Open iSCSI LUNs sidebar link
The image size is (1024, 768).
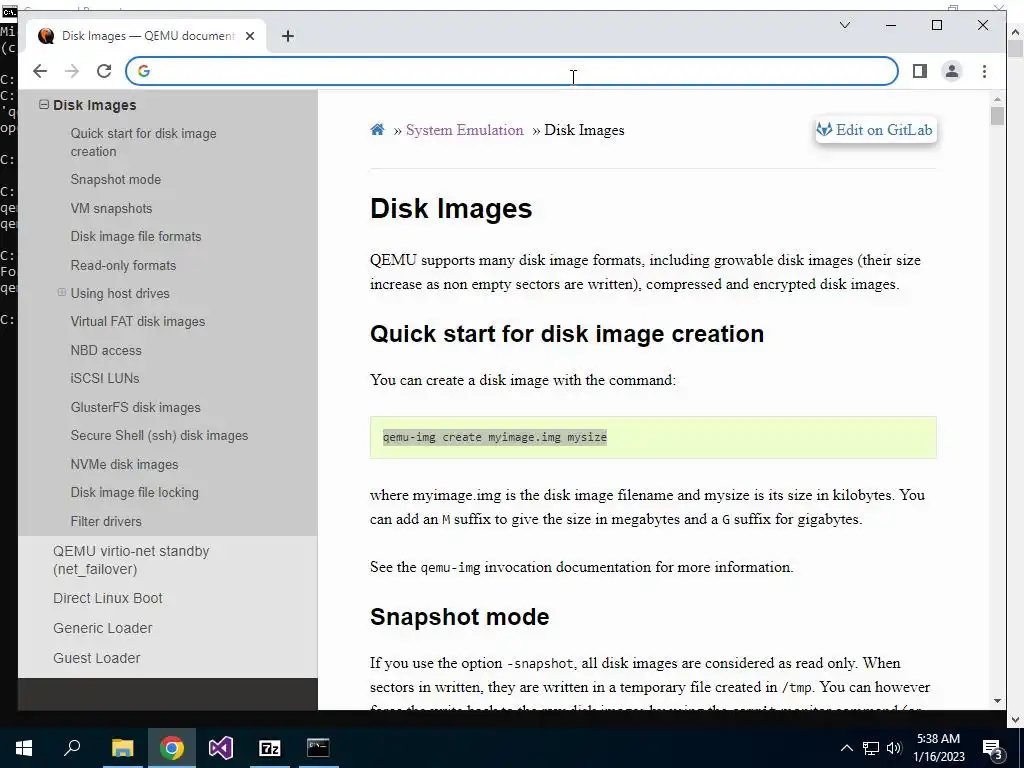click(104, 378)
